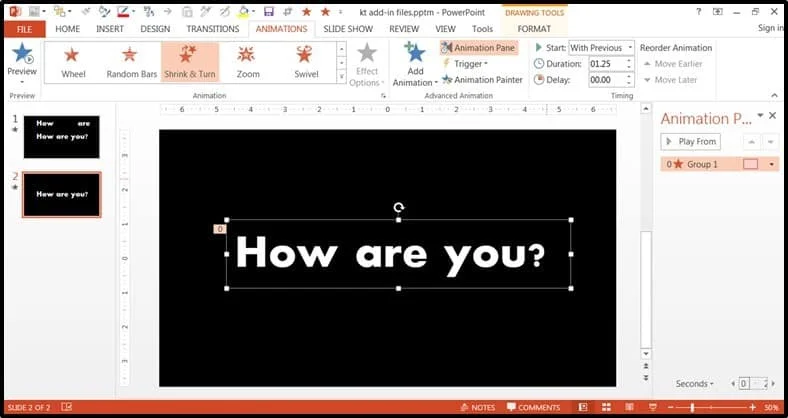
Task: Click the animation tag 0 beside text box
Action: [220, 229]
